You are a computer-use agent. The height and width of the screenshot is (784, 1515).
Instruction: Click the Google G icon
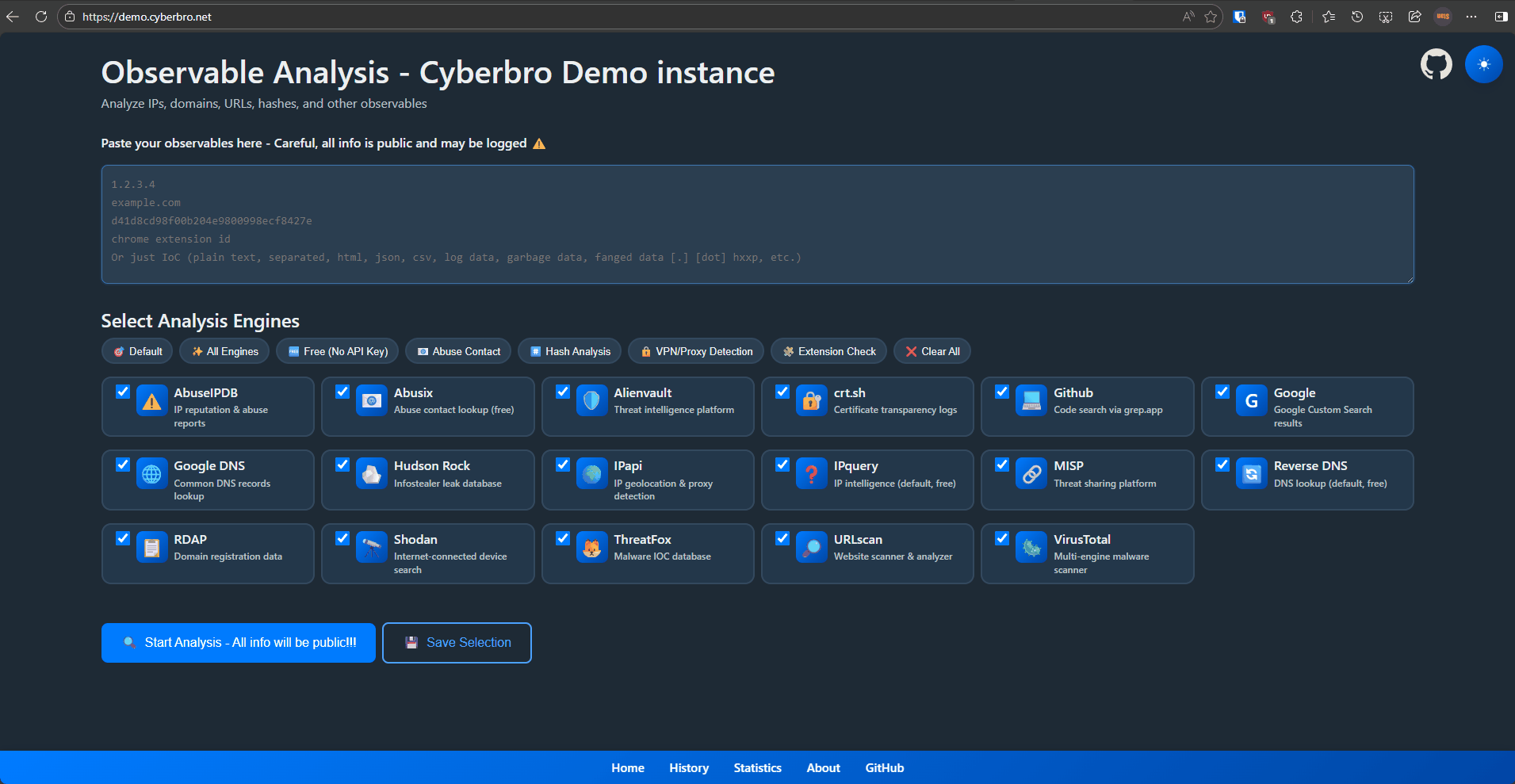click(1251, 400)
